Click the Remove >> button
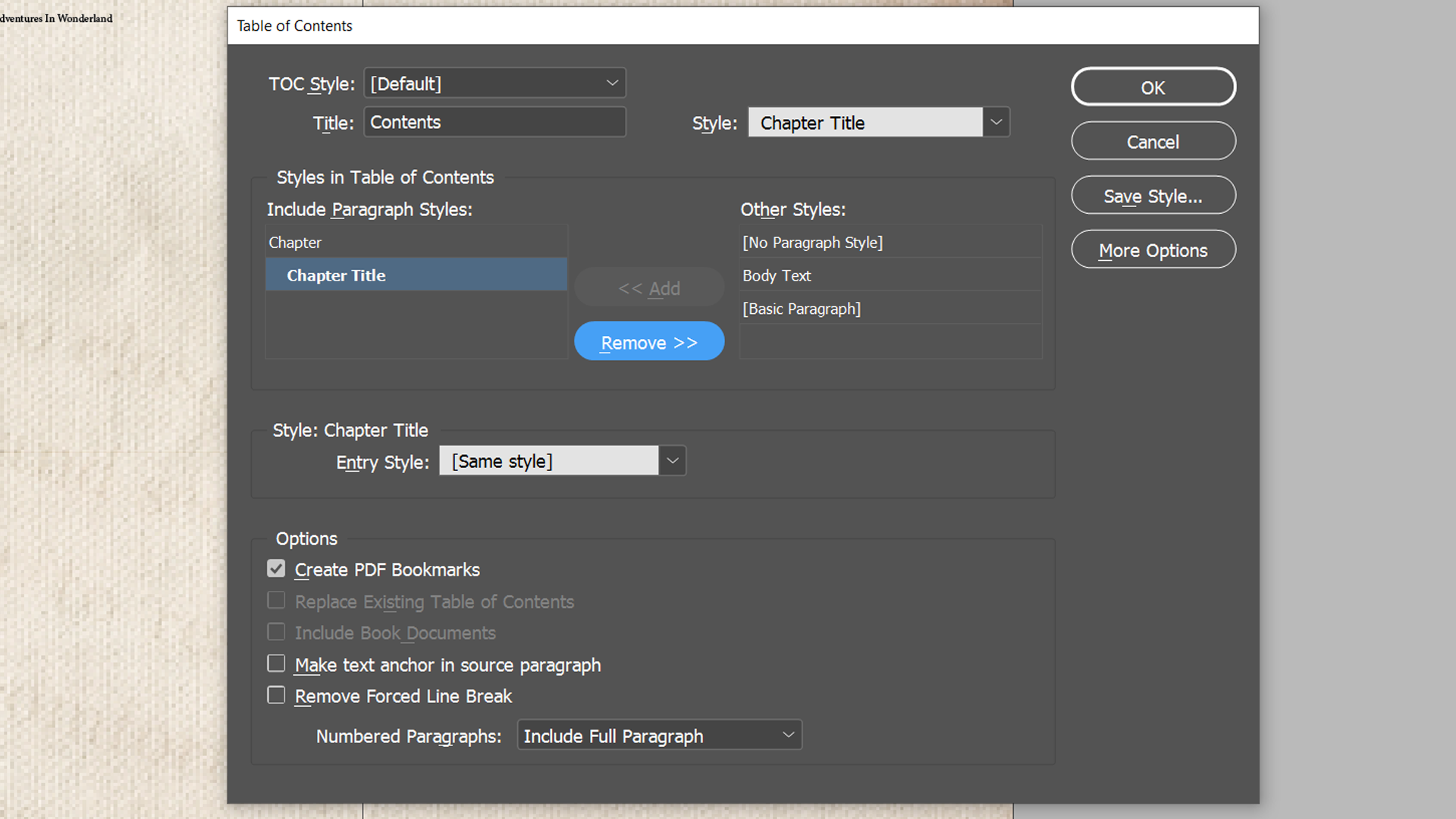1456x819 pixels. coord(649,342)
